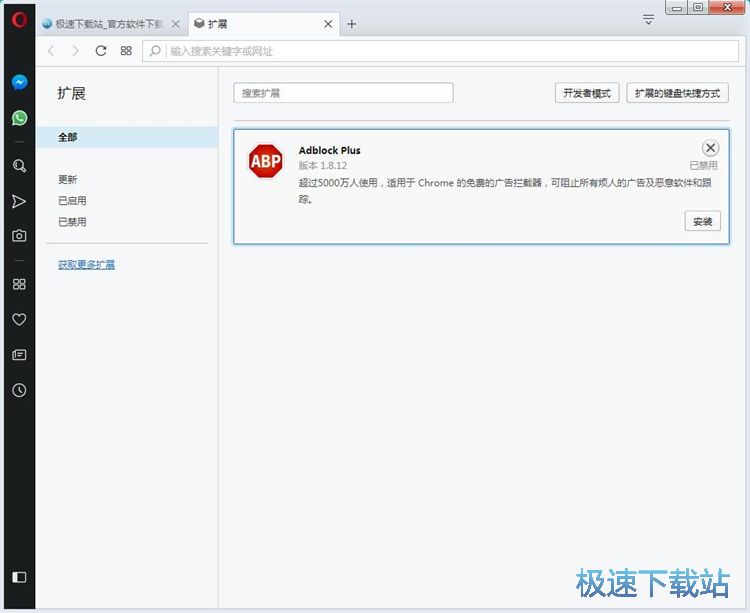The image size is (750, 613).
Task: Switch to the 扩展 tab
Action: click(x=265, y=24)
